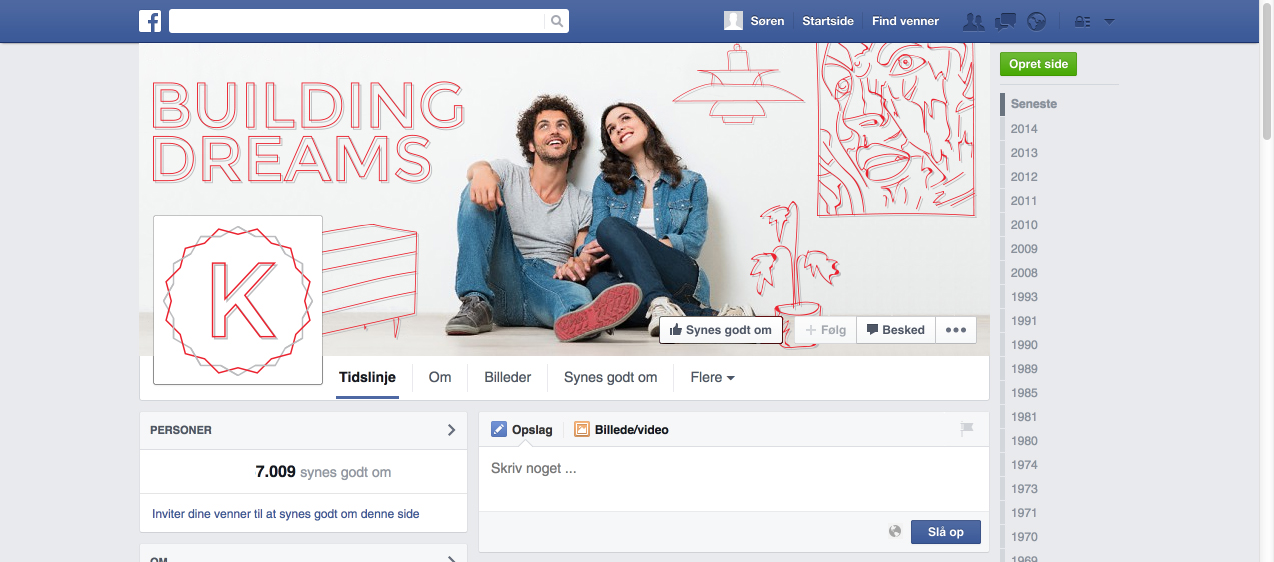Jump to 1974 in timeline
Screen dimensions: 1274x562
click(x=1024, y=465)
